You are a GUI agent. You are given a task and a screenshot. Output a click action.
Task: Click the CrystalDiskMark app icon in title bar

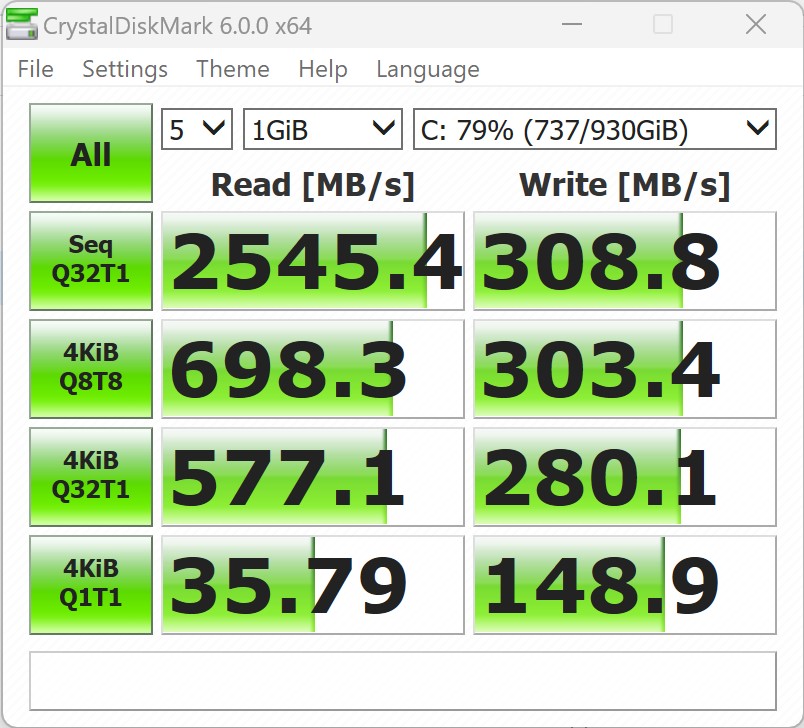(22, 24)
